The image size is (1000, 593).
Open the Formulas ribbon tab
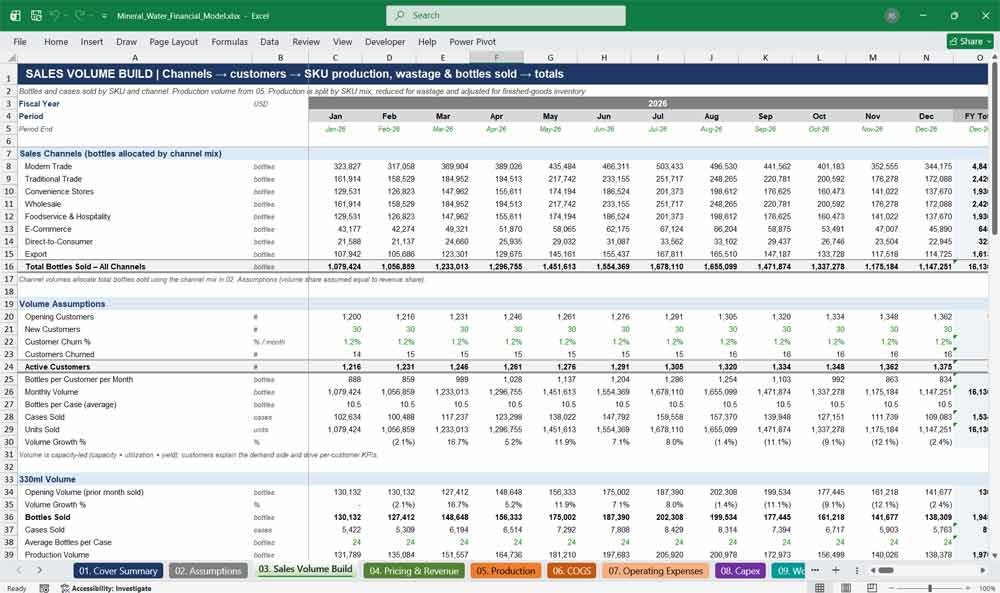click(x=230, y=41)
